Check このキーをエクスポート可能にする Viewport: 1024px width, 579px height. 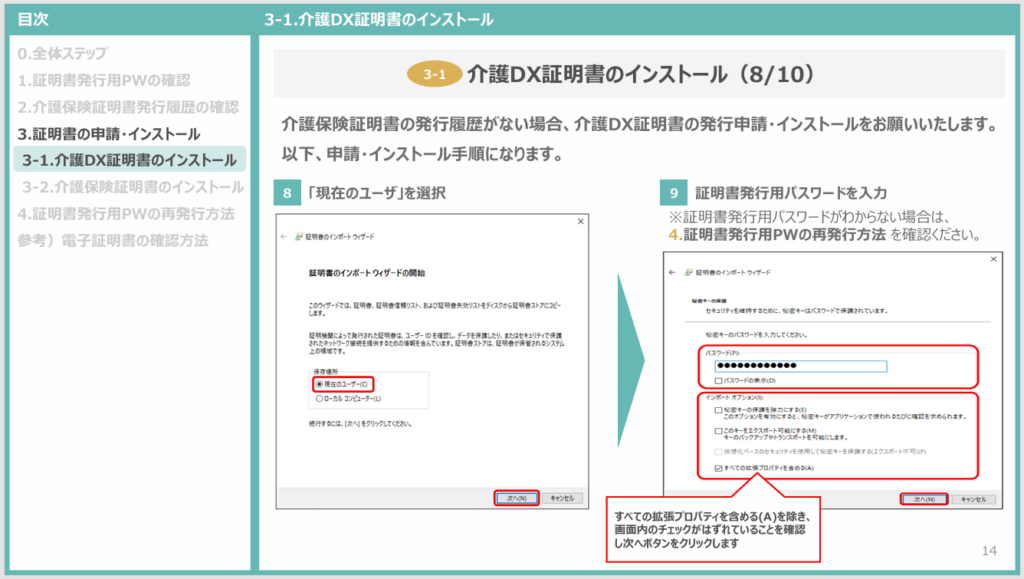pos(718,430)
